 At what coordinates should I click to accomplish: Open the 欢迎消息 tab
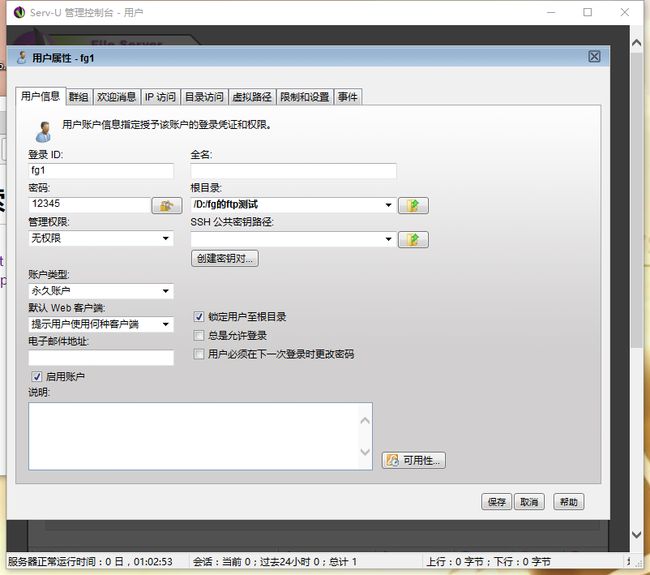coord(116,97)
